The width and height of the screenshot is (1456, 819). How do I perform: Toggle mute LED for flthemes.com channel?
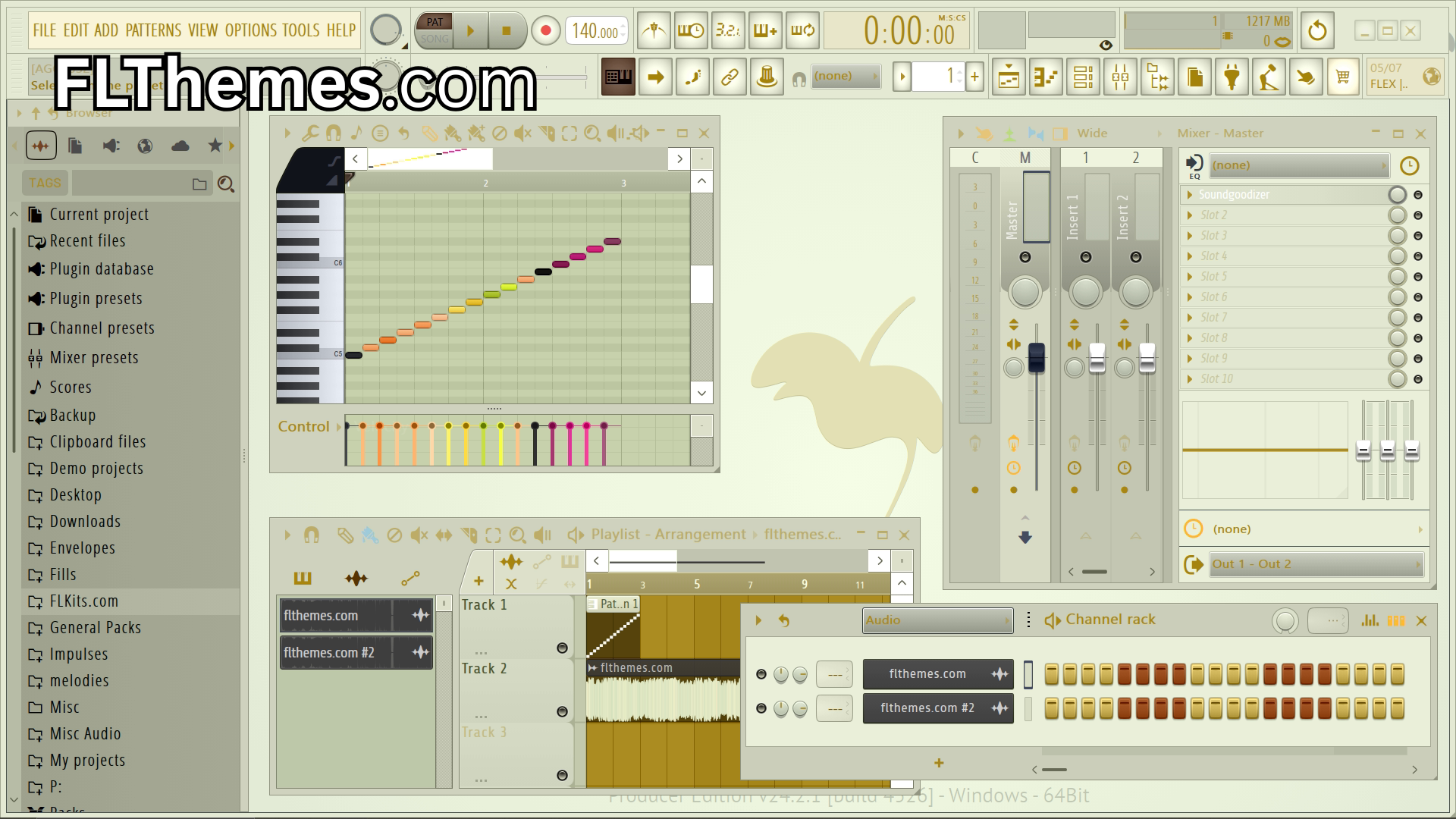(761, 674)
